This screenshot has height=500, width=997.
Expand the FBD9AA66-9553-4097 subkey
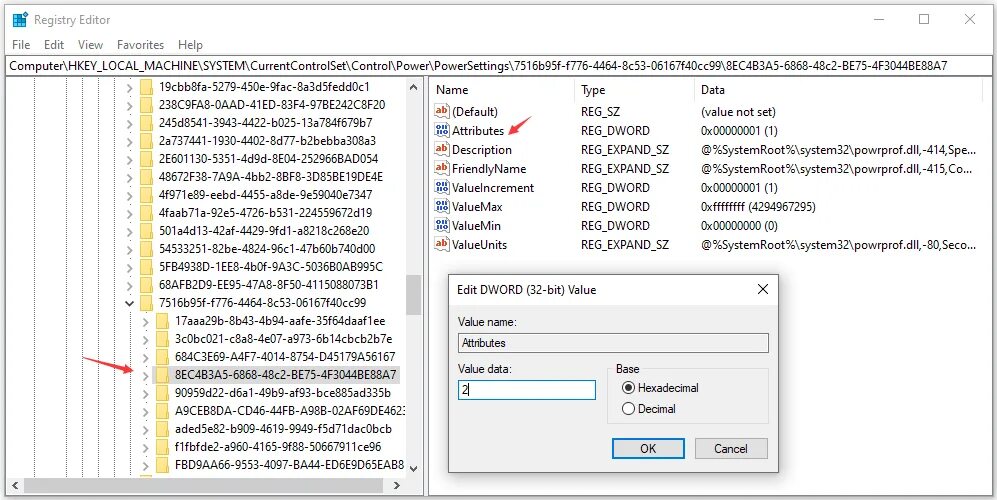146,465
